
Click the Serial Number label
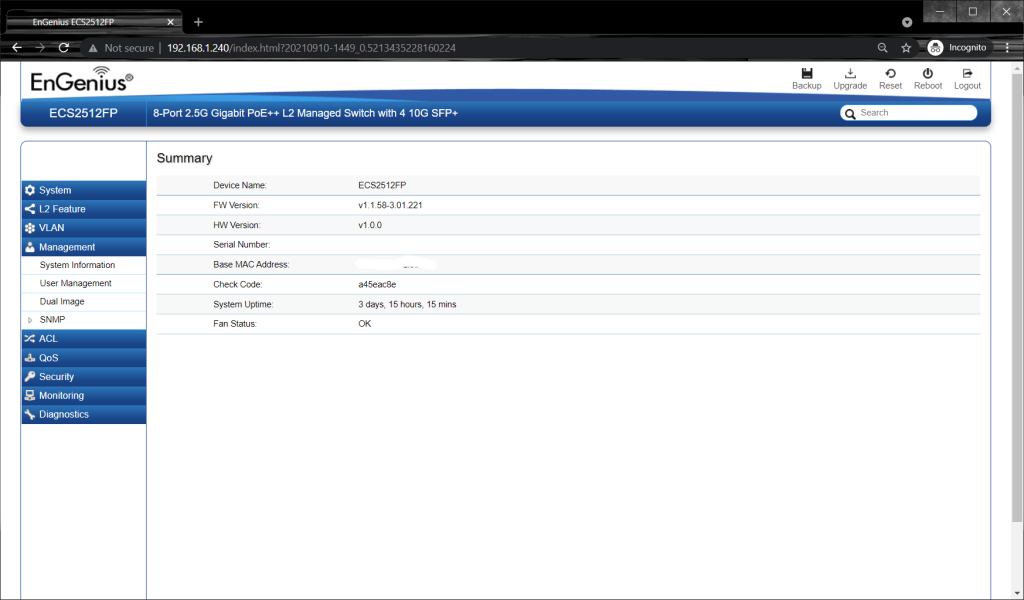tap(242, 245)
